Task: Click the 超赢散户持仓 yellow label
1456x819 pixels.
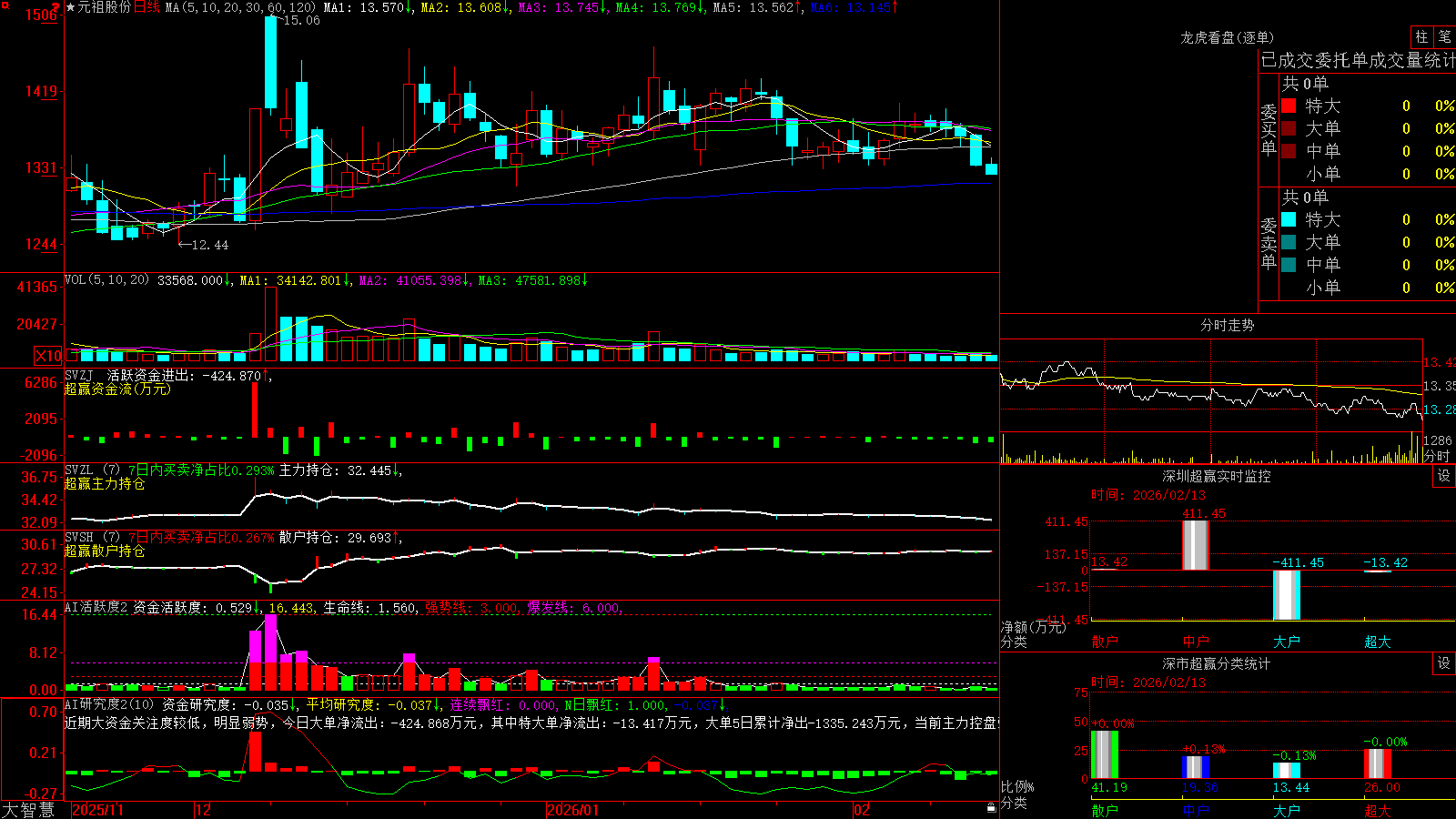Action: [105, 551]
